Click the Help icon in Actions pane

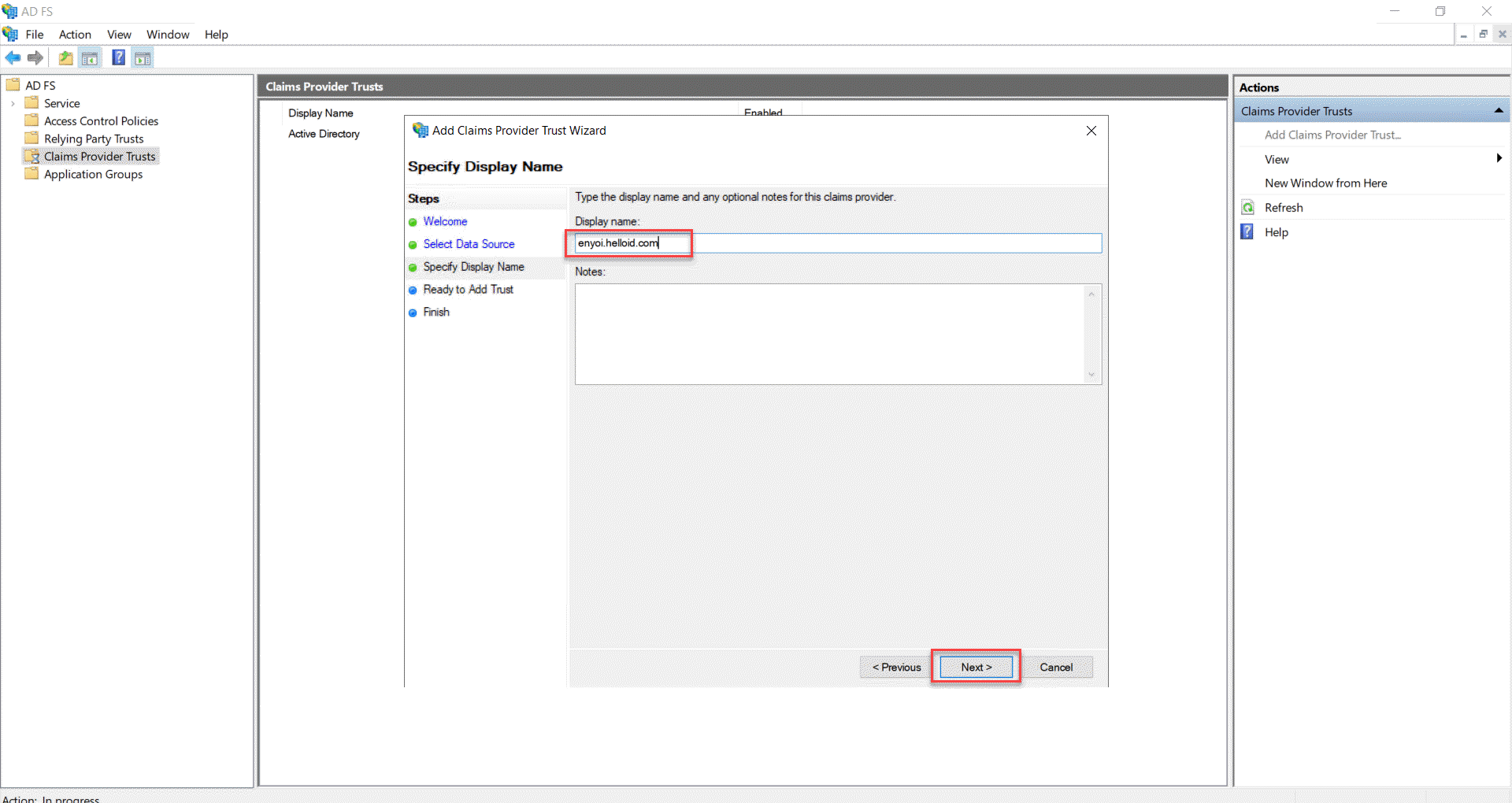point(1248,231)
